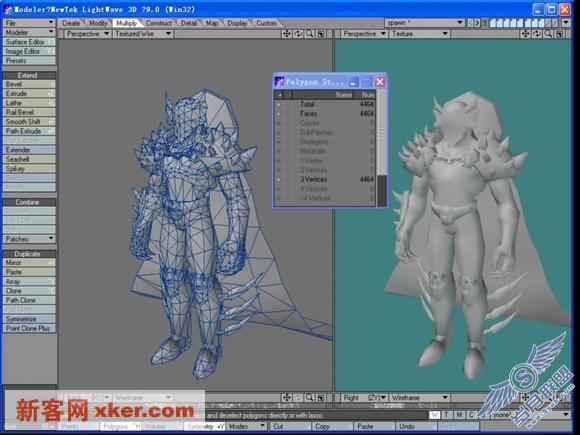This screenshot has height=435, width=580.
Task: Click the maximize icon of the top-left viewport
Action: [x=321, y=34]
